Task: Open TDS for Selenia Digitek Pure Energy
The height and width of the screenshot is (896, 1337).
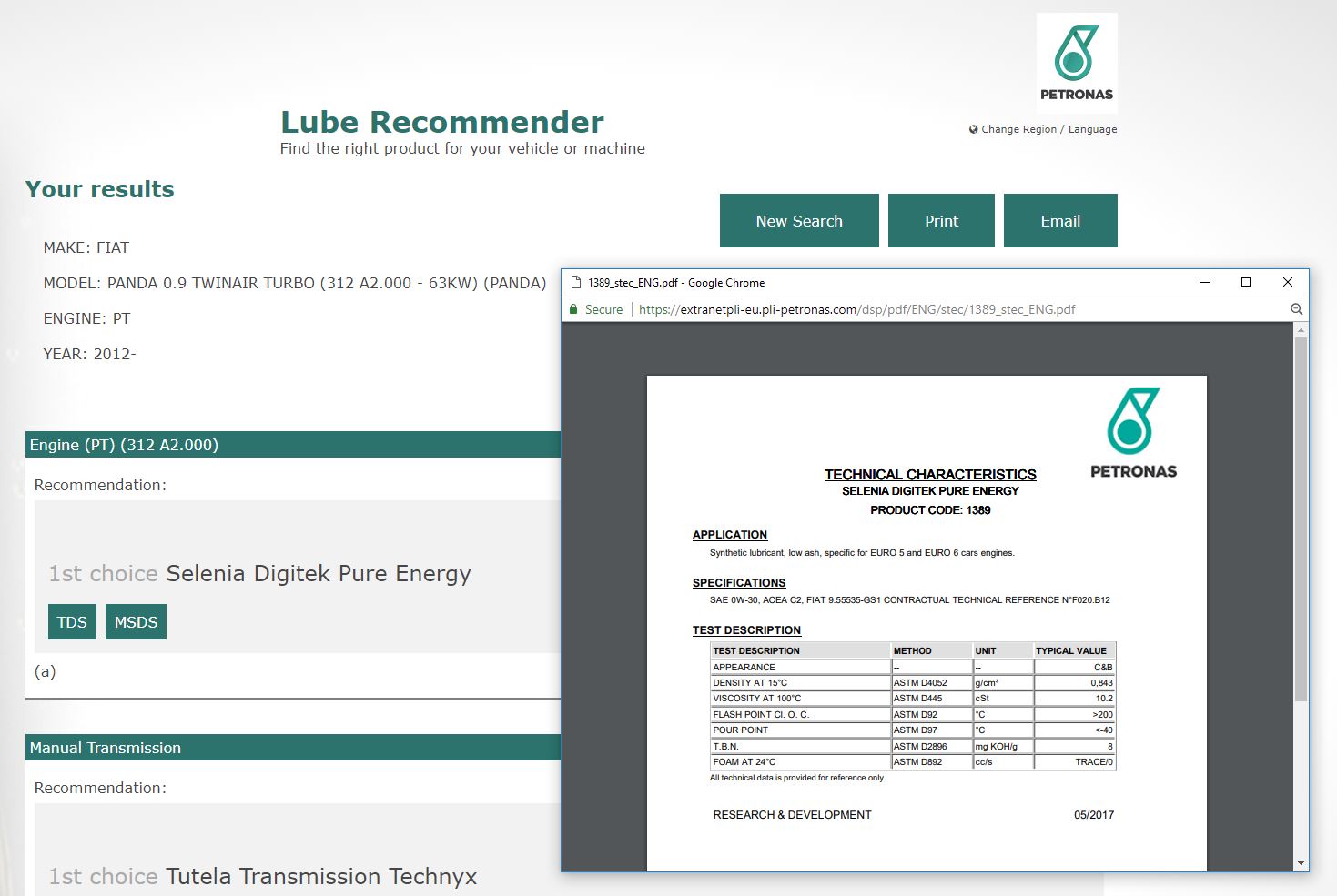Action: pyautogui.click(x=72, y=622)
